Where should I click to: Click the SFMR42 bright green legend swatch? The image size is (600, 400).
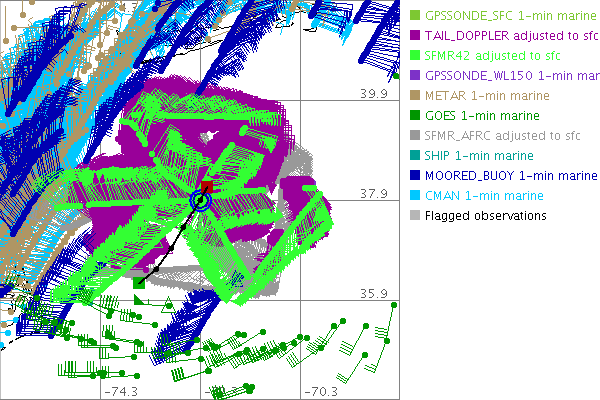coord(416,56)
